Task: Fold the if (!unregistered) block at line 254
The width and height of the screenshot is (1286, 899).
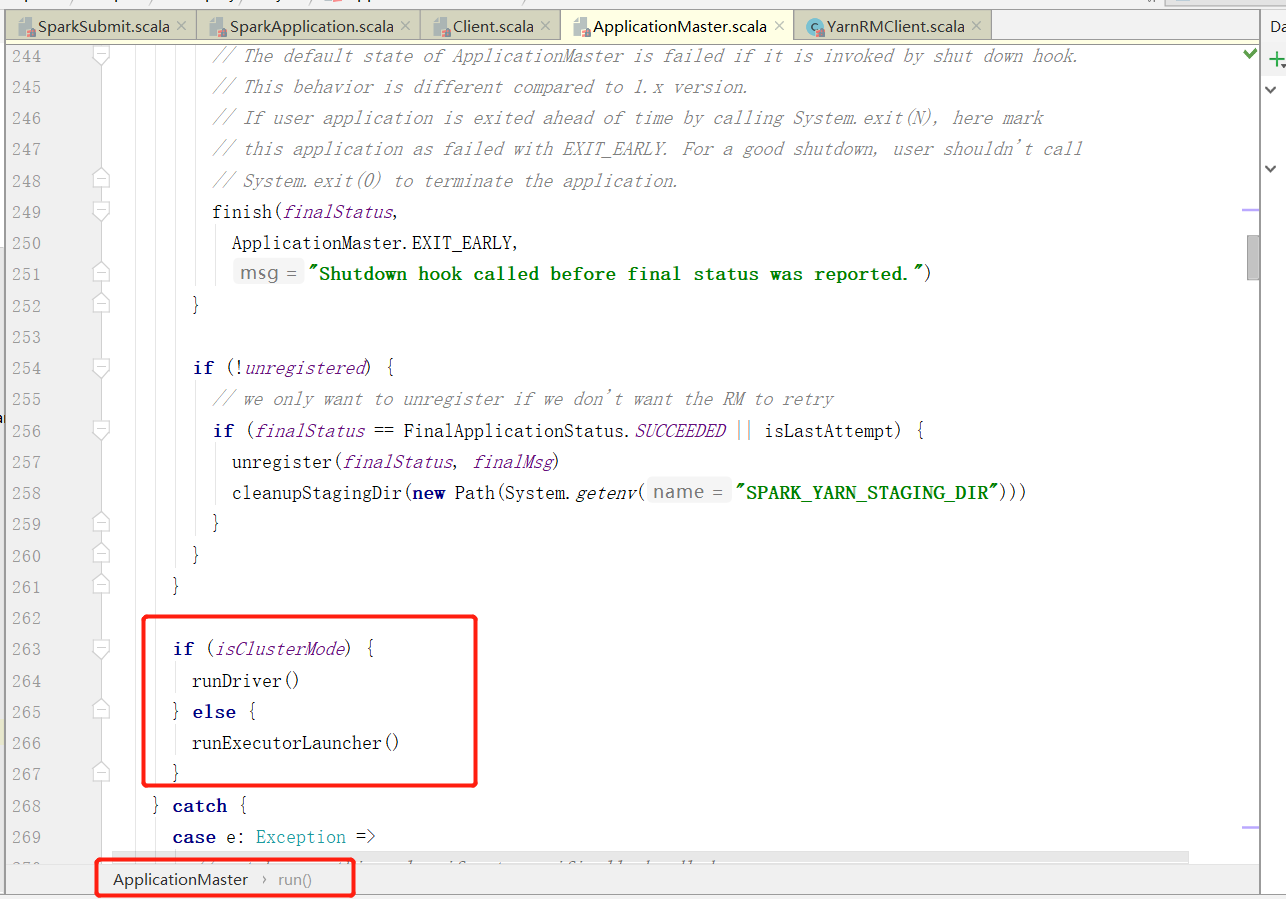Action: pyautogui.click(x=100, y=367)
